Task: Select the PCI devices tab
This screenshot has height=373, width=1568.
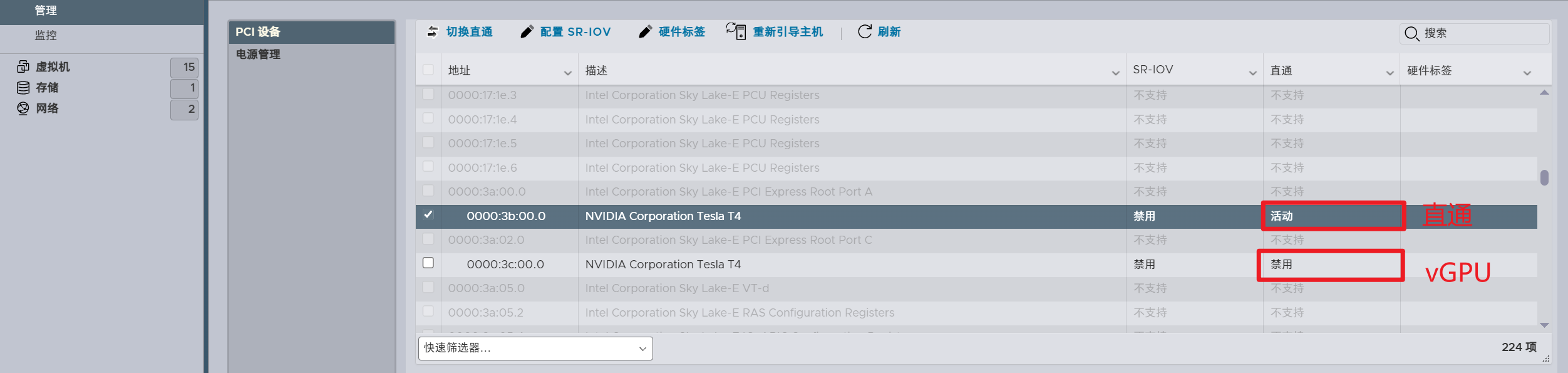Action: 311,32
